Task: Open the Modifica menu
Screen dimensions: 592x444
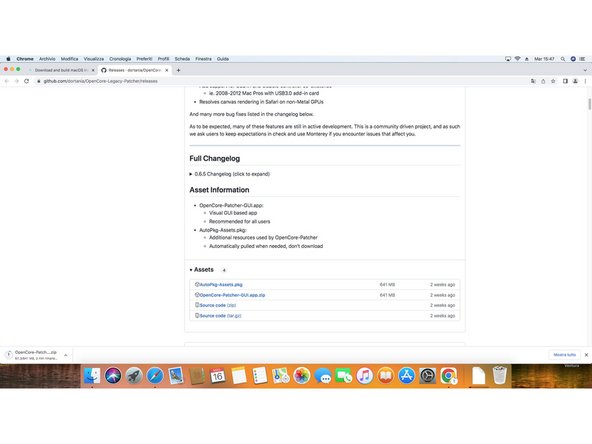Action: [x=69, y=59]
